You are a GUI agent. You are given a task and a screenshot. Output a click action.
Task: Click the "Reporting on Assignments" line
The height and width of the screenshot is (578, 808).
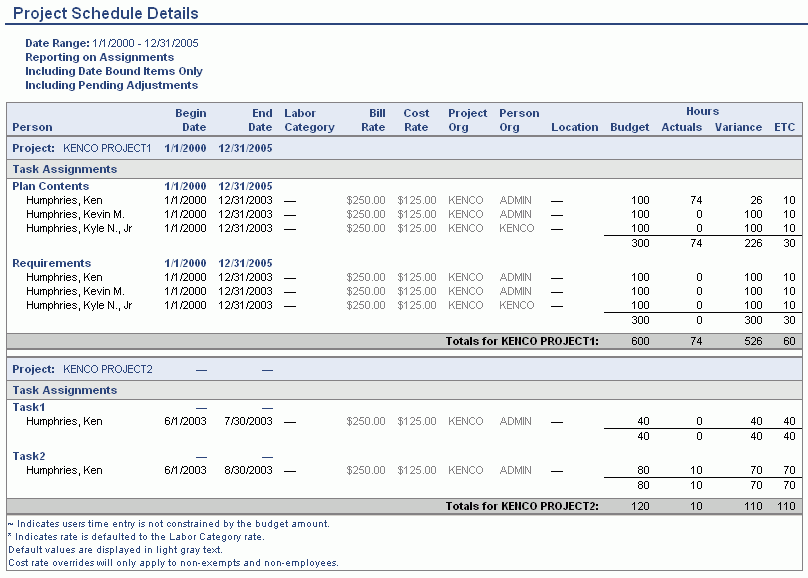click(99, 57)
